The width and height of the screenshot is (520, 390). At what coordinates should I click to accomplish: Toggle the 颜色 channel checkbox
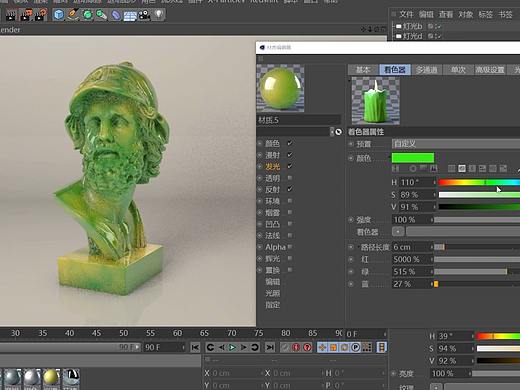pyautogui.click(x=290, y=143)
